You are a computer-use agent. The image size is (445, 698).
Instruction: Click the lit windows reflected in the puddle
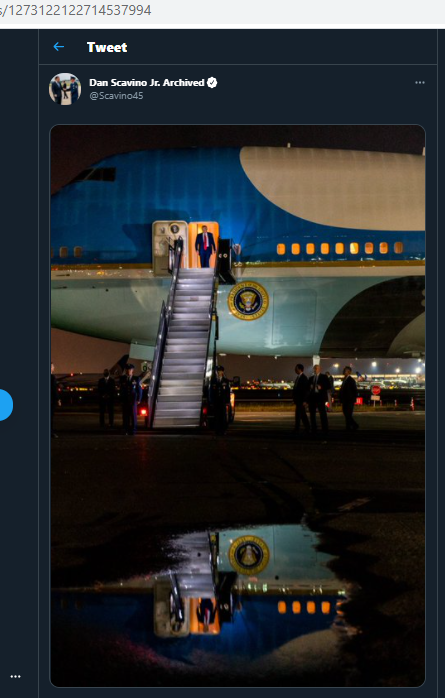point(304,607)
